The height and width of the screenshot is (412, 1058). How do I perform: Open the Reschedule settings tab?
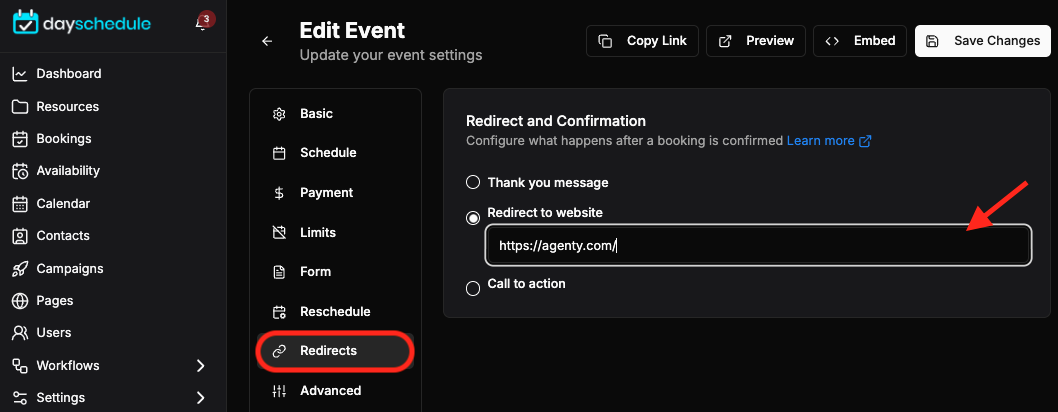click(335, 312)
